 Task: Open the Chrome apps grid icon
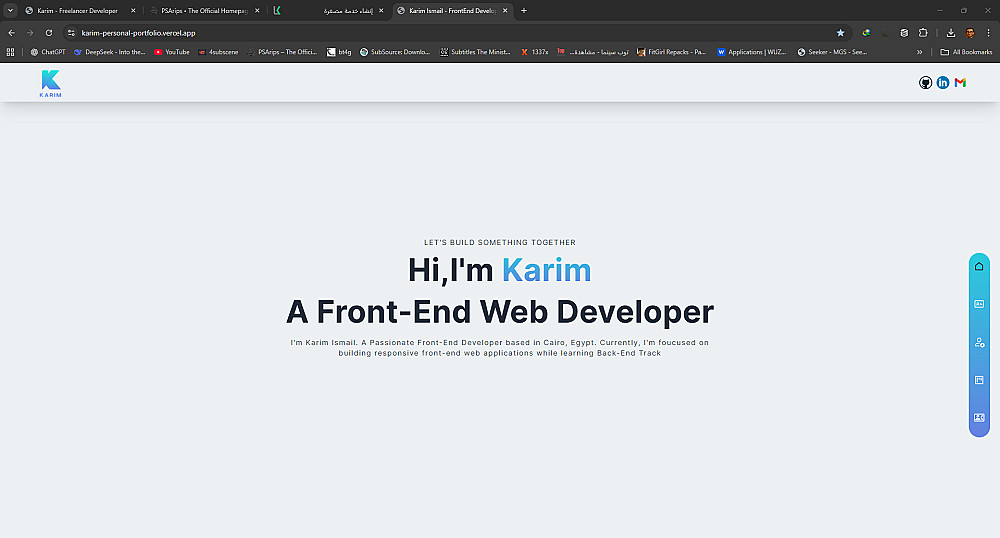point(10,52)
